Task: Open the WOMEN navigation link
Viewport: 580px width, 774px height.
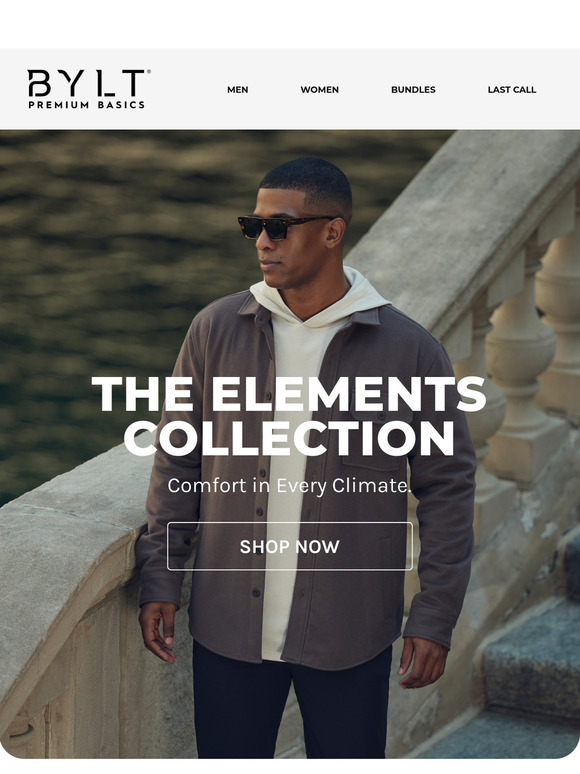Action: [319, 90]
